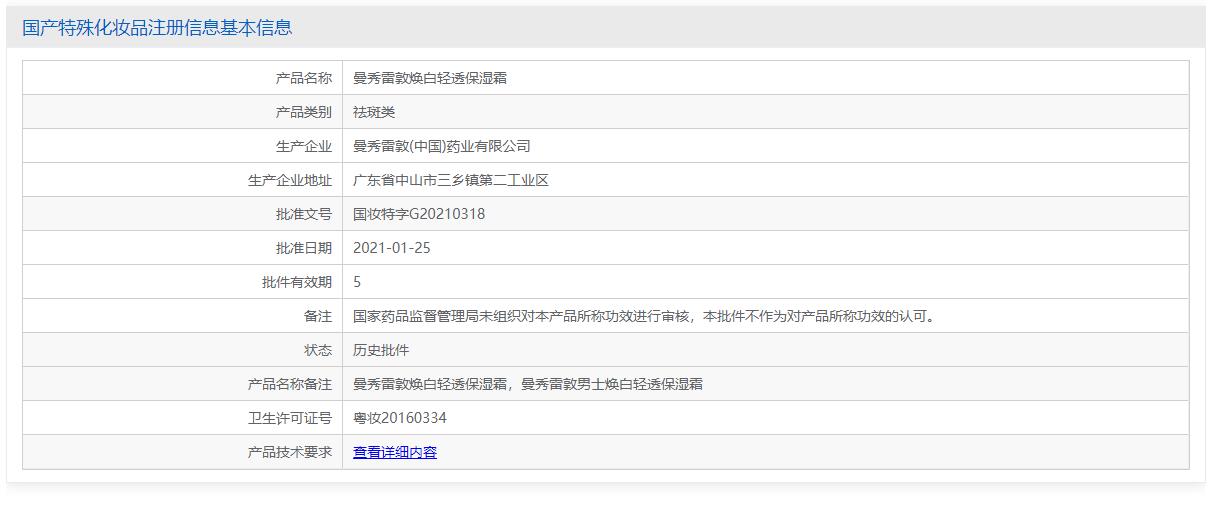Viewport: 1212px width, 513px height.
Task: Select the label 产品技术要求
Action: [290, 452]
